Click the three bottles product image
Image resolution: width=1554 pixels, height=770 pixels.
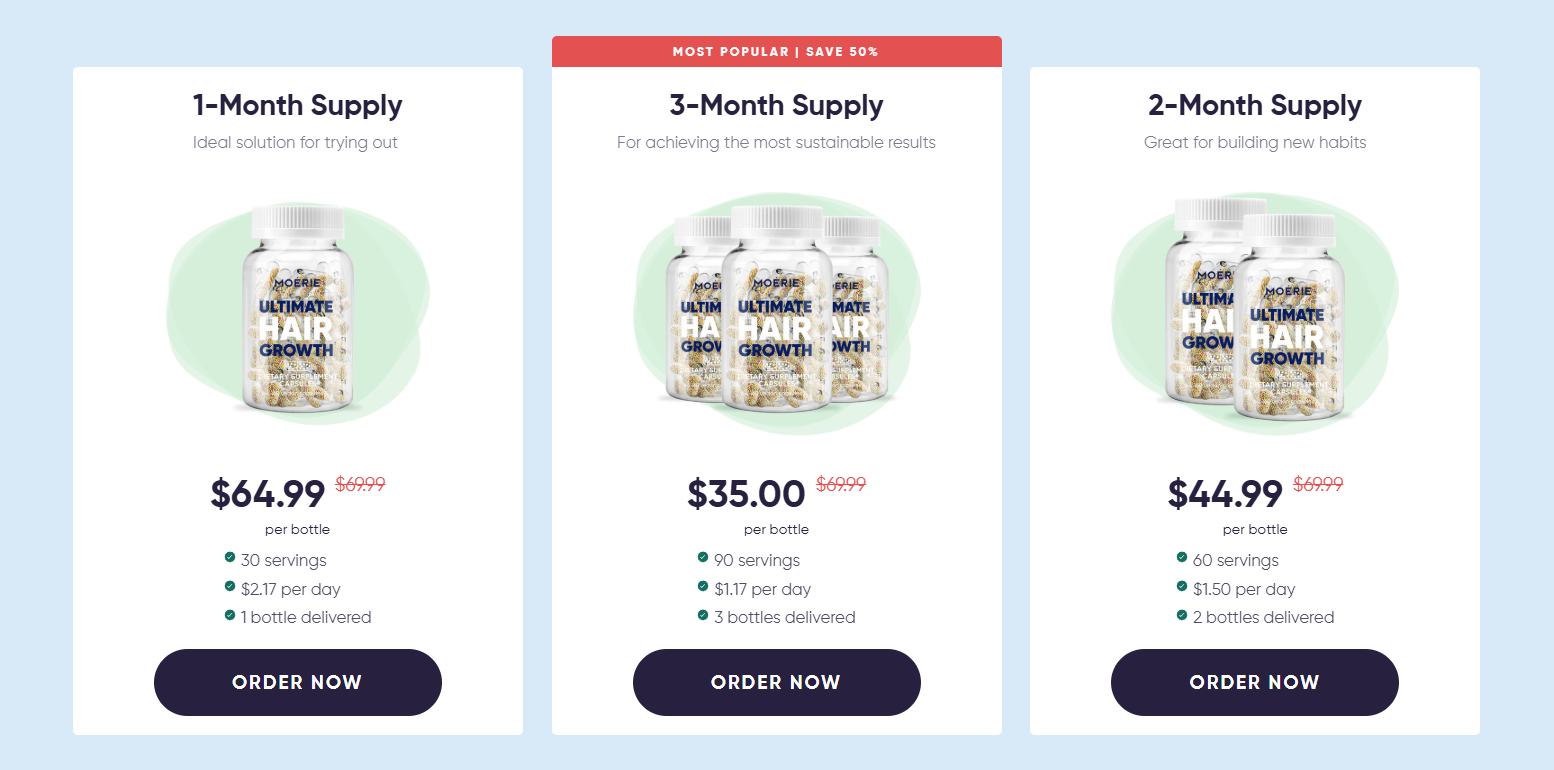tap(776, 311)
